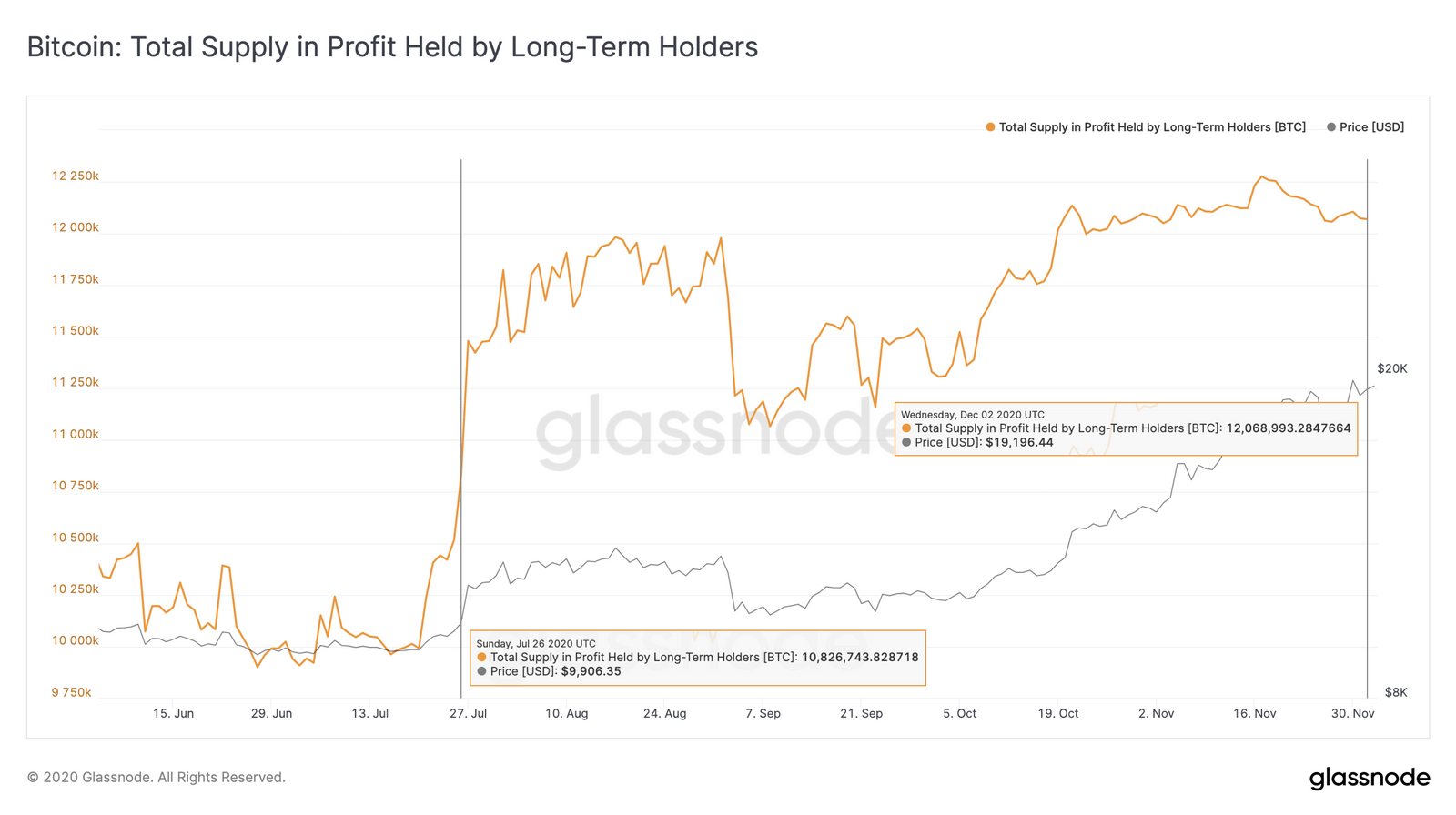Click the gray dot in Jul 26 tooltip
The height and width of the screenshot is (815, 1456).
[481, 672]
